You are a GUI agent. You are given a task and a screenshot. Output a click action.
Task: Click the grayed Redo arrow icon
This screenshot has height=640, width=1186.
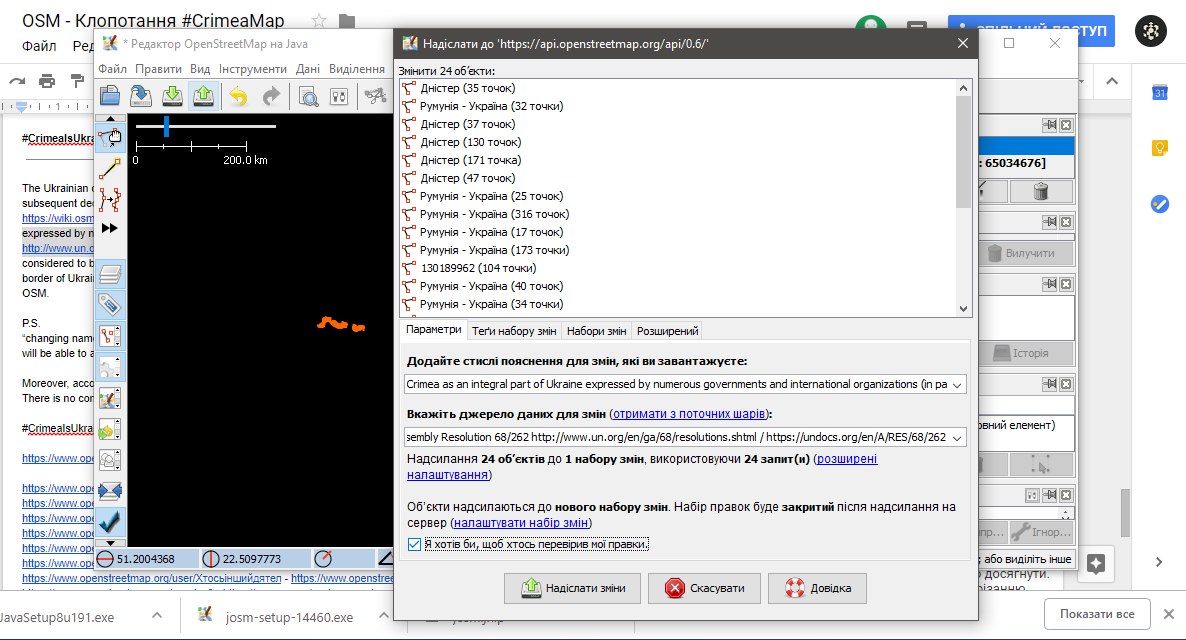[x=271, y=96]
